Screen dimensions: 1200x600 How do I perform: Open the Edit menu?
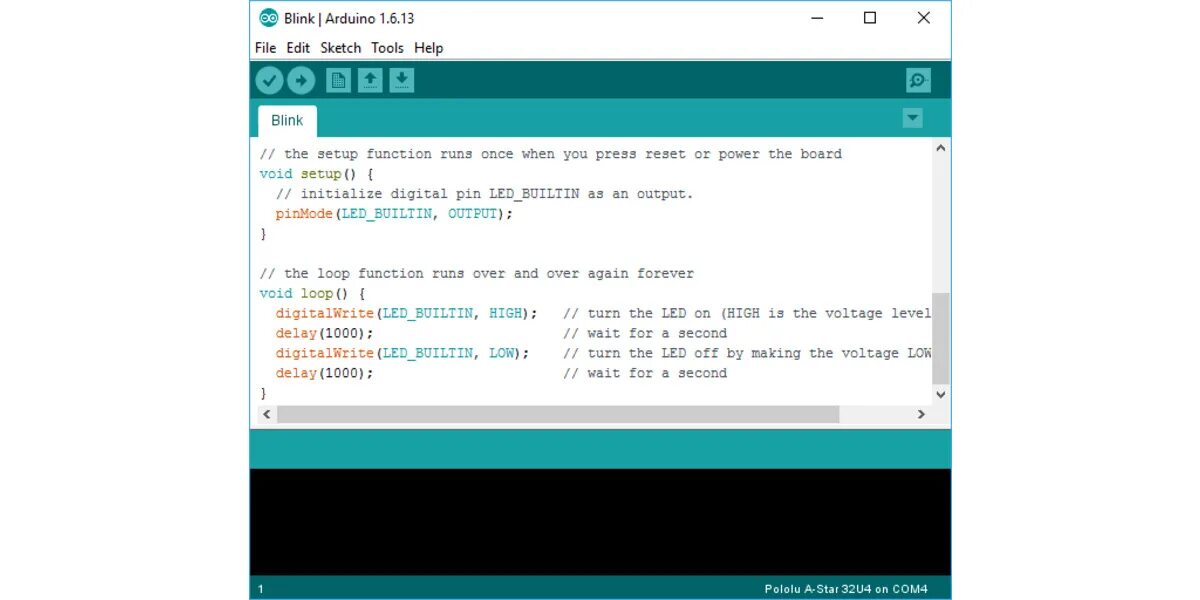(x=298, y=48)
